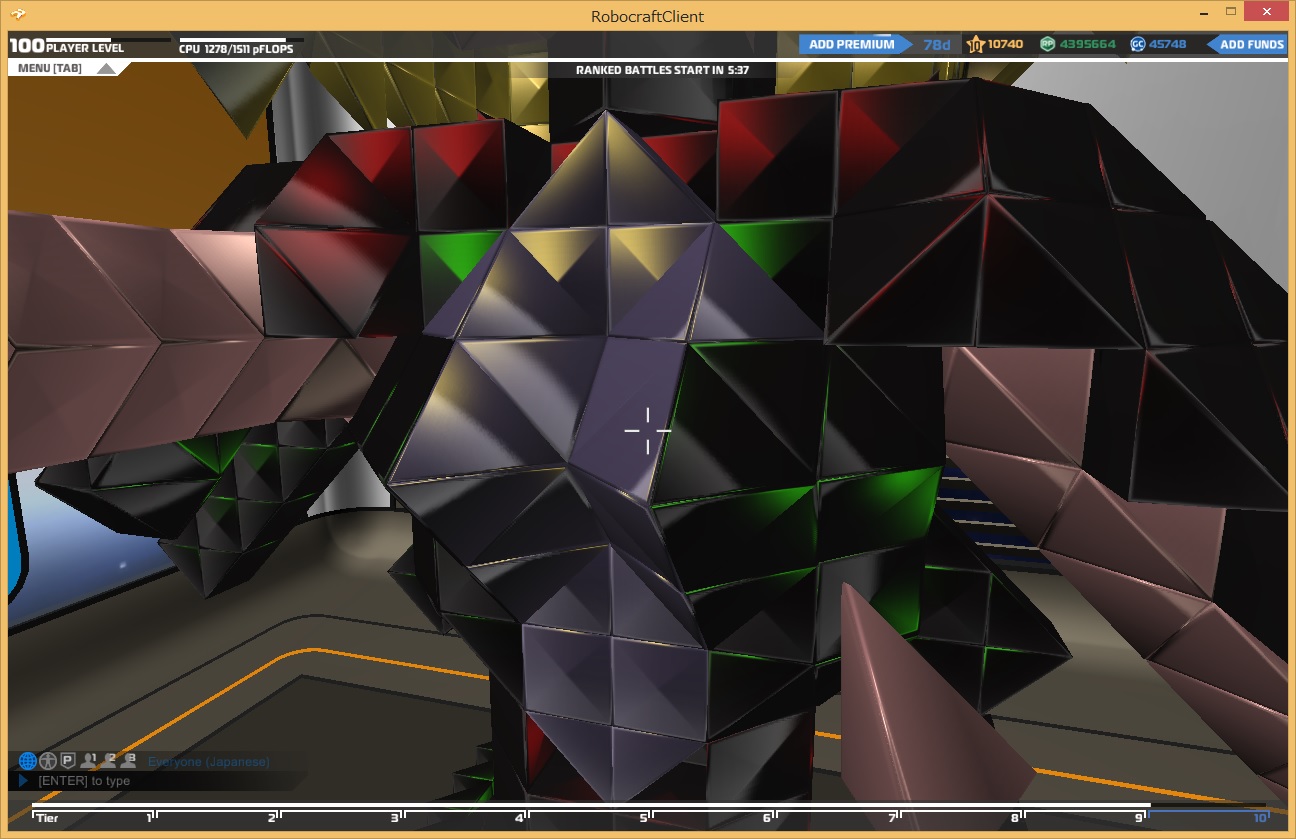Image resolution: width=1296 pixels, height=839 pixels.
Task: Open the private chat P shield icon
Action: click(x=68, y=761)
